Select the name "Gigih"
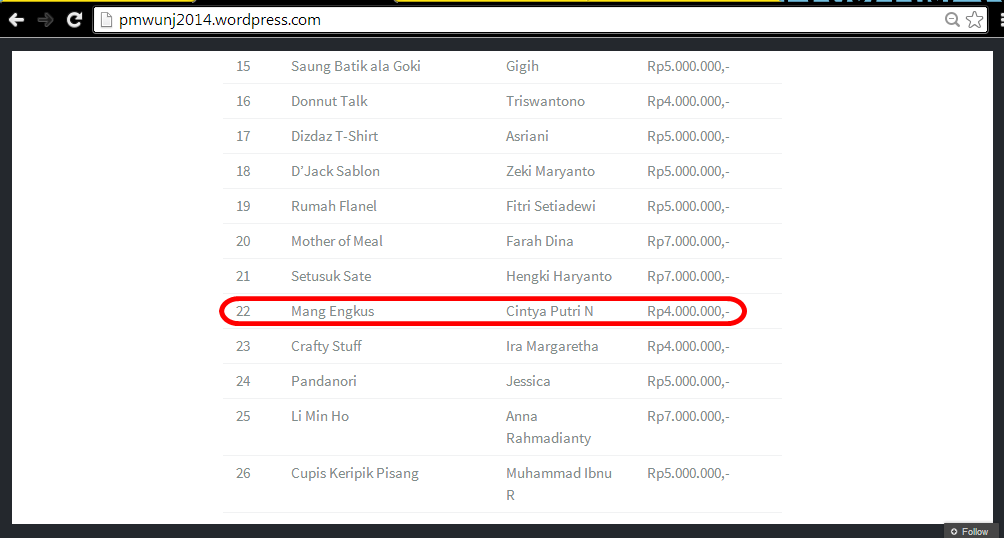Image resolution: width=1004 pixels, height=538 pixels. 522,66
